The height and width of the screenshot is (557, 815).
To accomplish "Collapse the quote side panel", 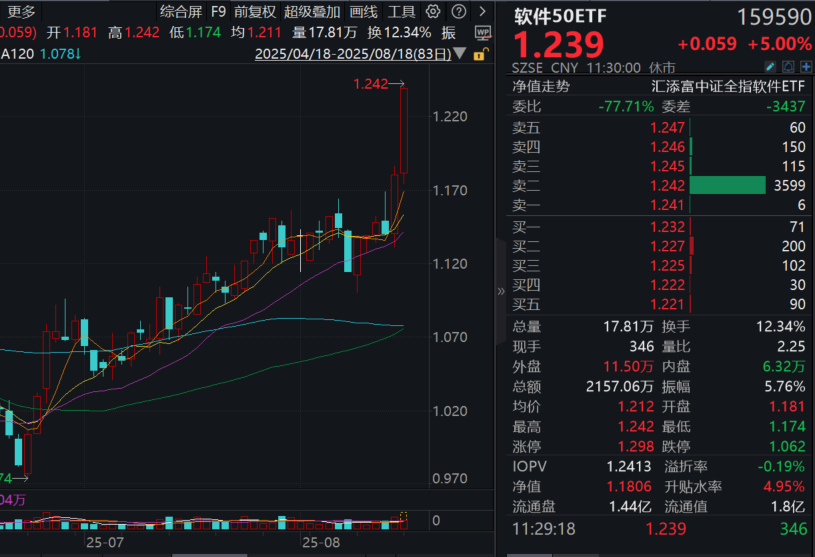I will point(502,291).
